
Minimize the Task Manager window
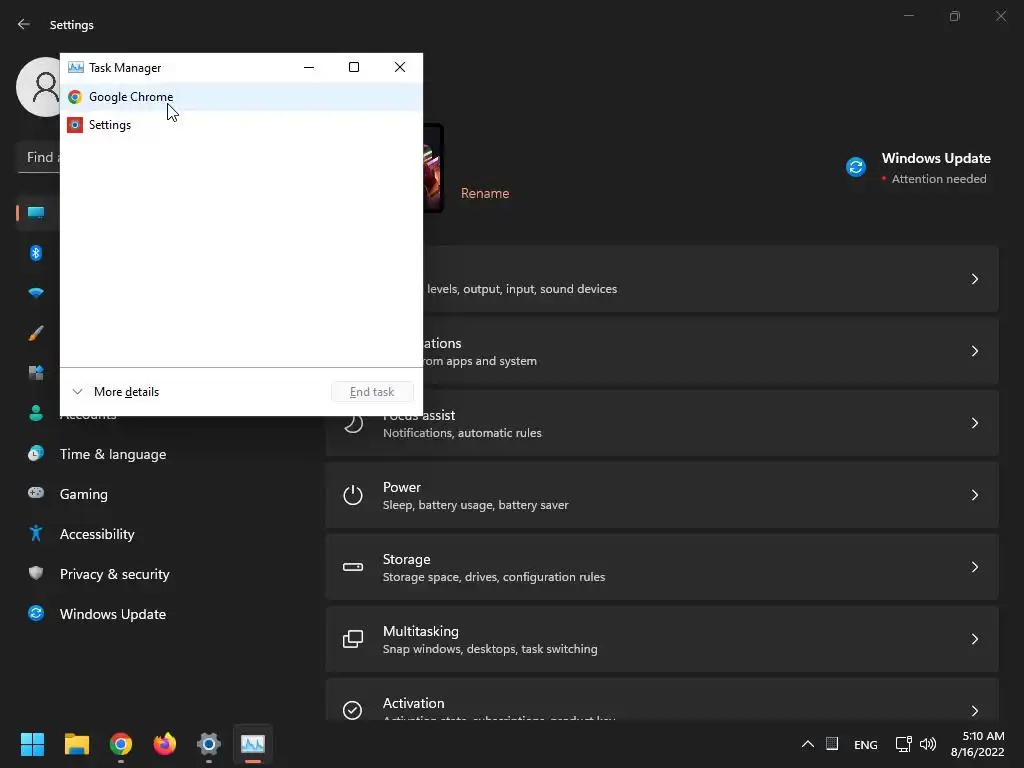309,67
